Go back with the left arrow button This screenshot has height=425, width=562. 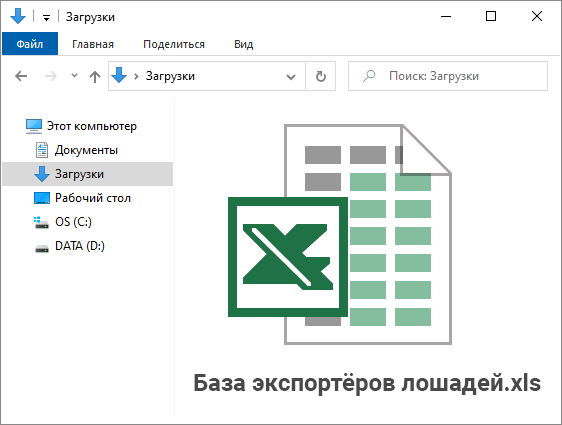pos(21,76)
